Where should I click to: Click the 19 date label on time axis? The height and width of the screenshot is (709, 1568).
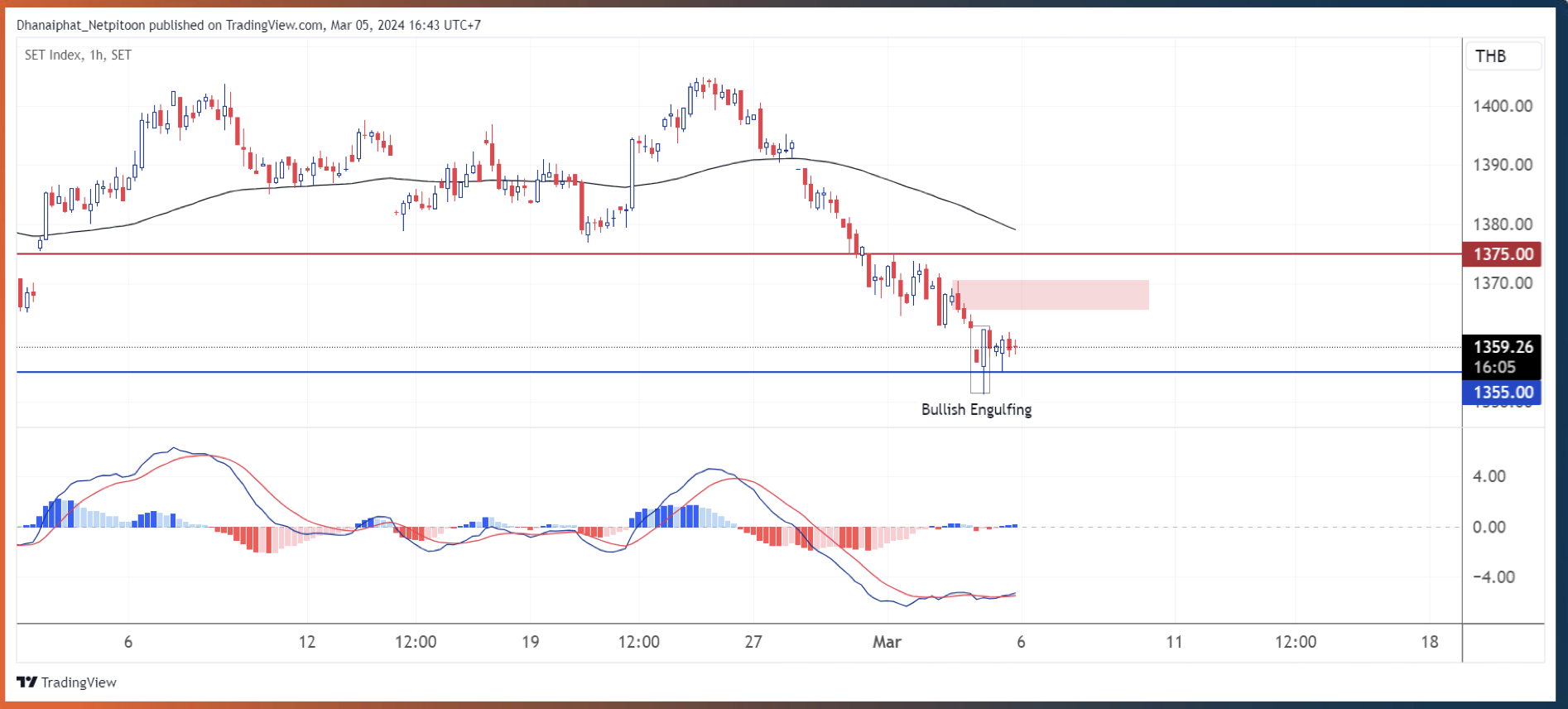coord(531,642)
